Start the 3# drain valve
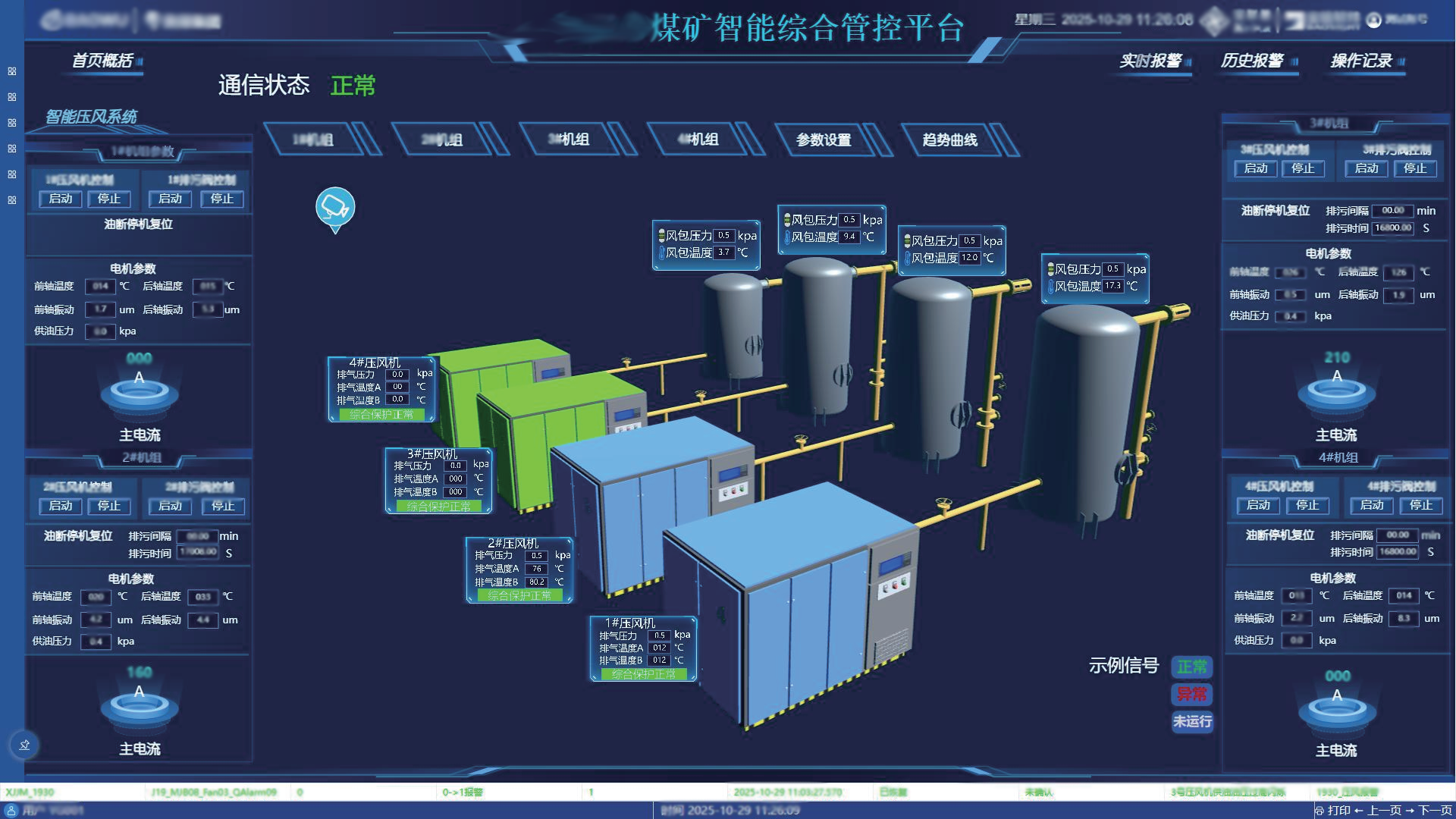This screenshot has height=819, width=1456. pyautogui.click(x=1366, y=168)
